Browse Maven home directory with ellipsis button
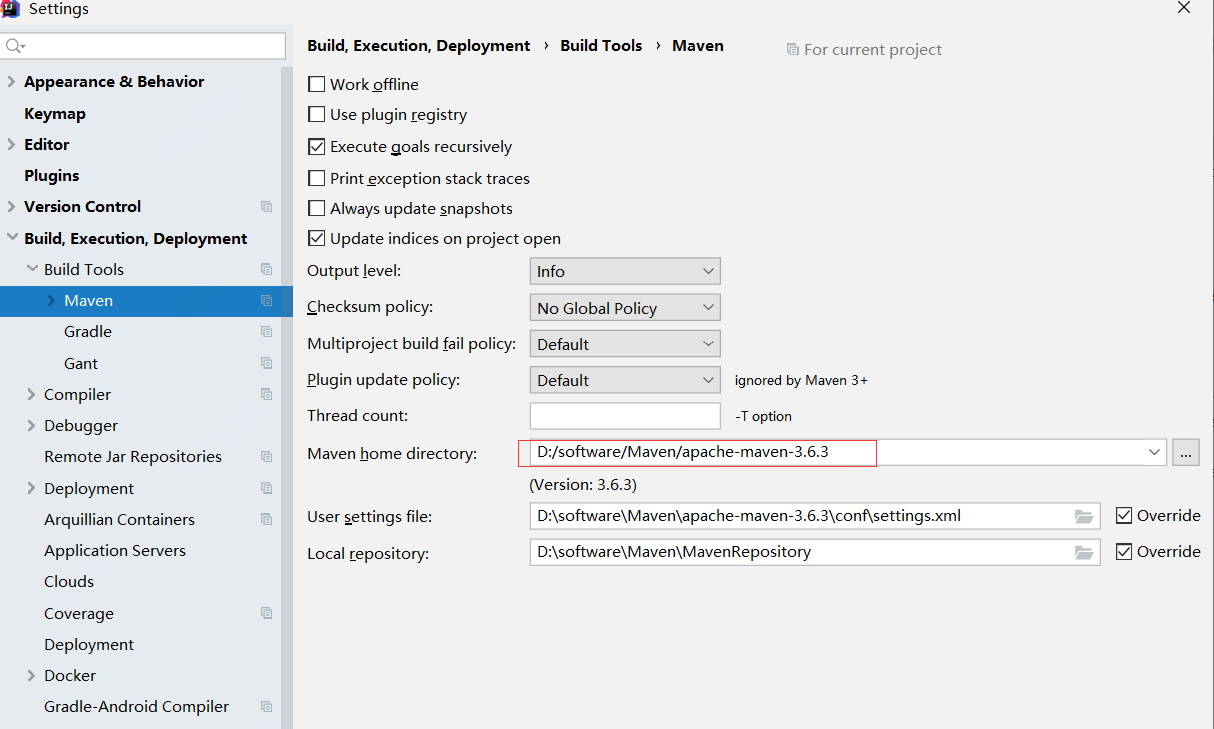Viewport: 1214px width, 729px height. (x=1186, y=453)
